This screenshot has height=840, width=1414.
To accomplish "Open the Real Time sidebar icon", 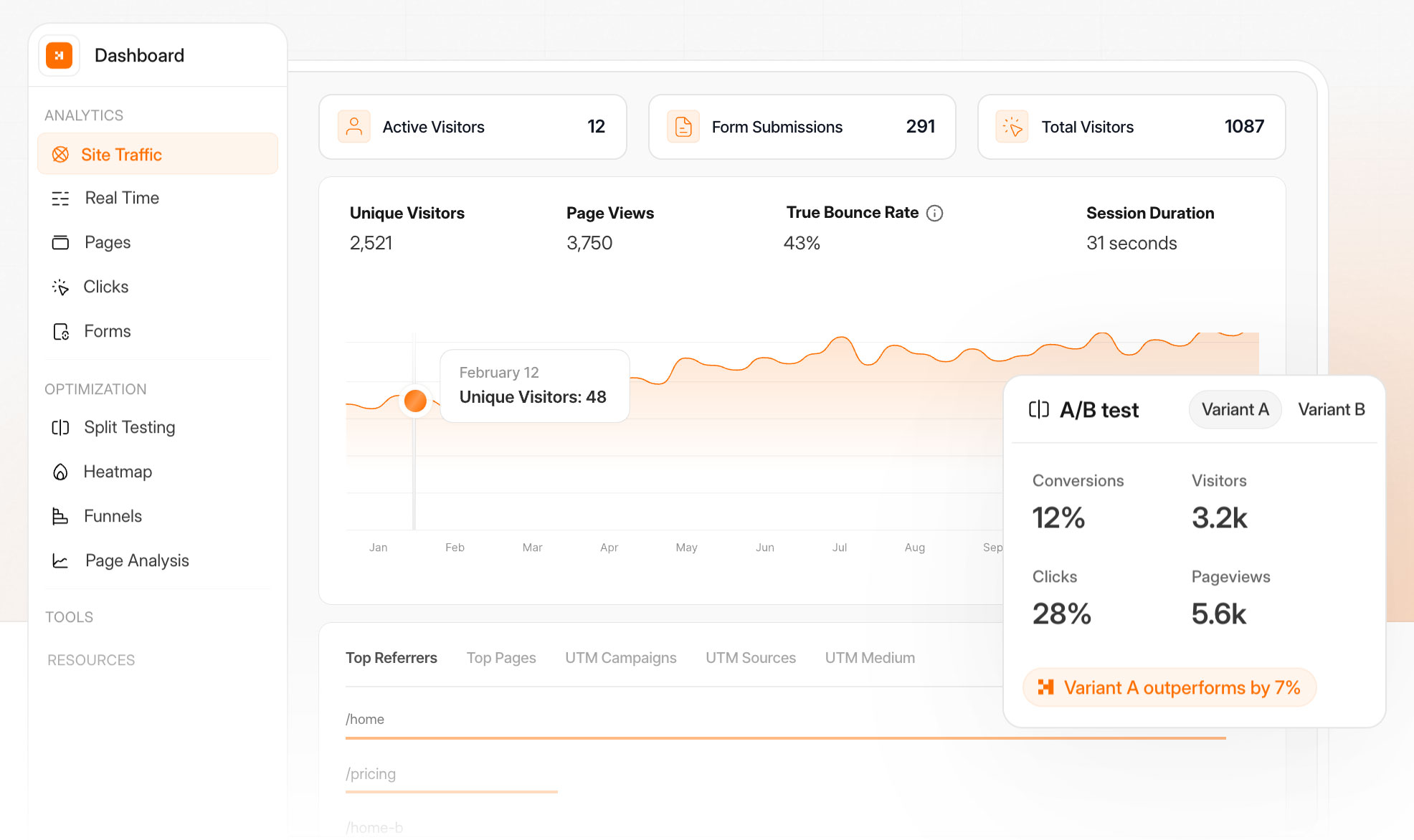I will click(60, 199).
